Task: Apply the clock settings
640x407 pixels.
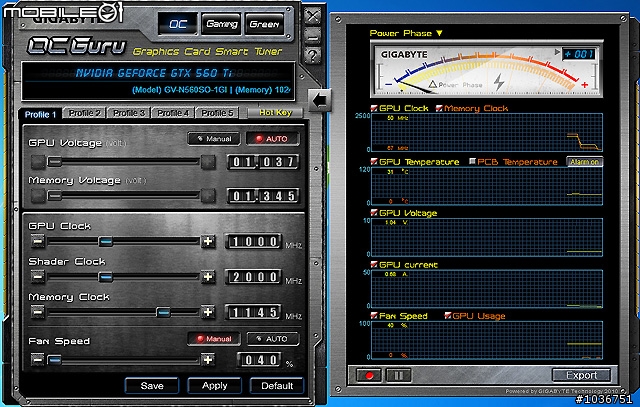Action: point(214,386)
